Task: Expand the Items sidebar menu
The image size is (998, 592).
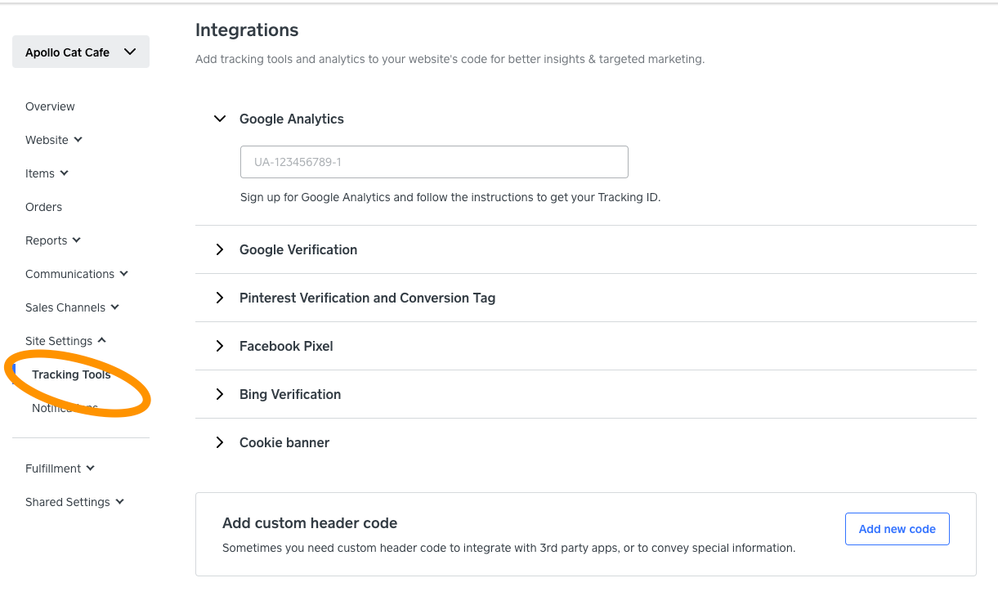Action: (47, 173)
